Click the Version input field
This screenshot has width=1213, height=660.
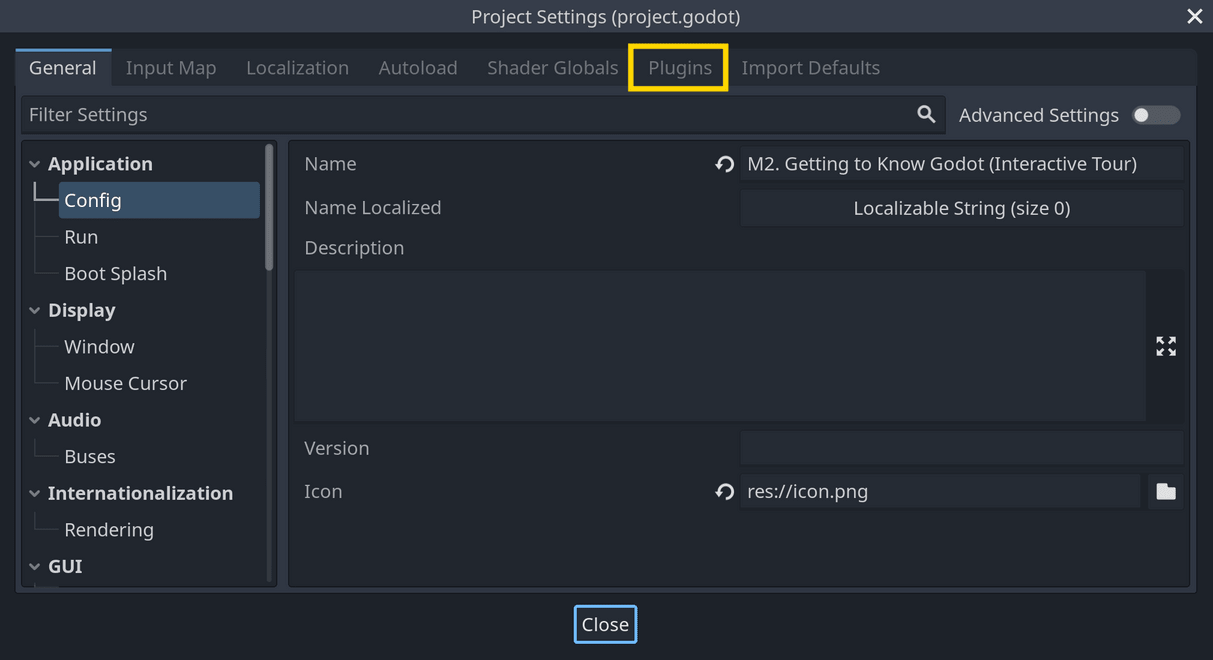coord(962,448)
